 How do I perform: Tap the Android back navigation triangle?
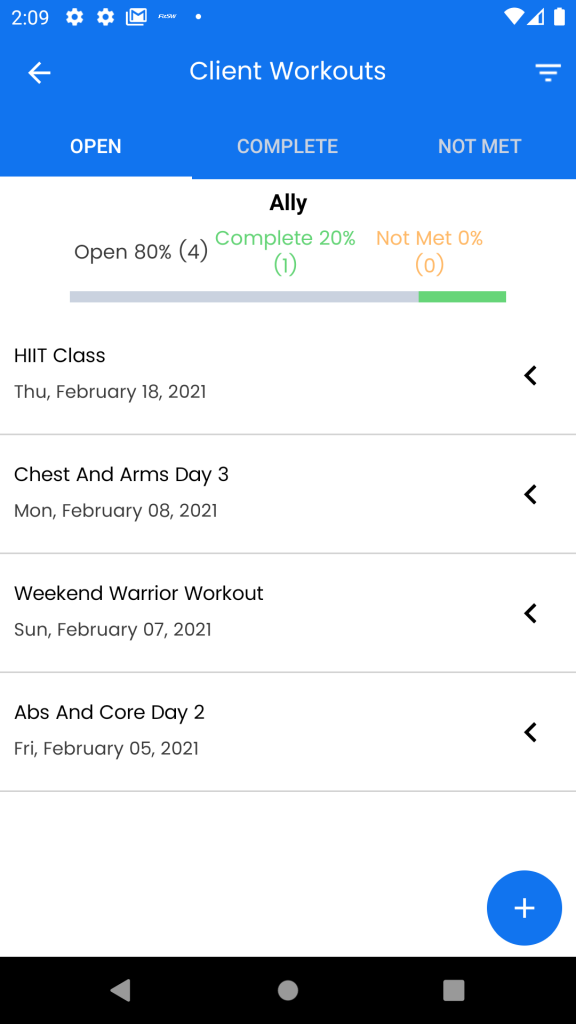(x=120, y=990)
